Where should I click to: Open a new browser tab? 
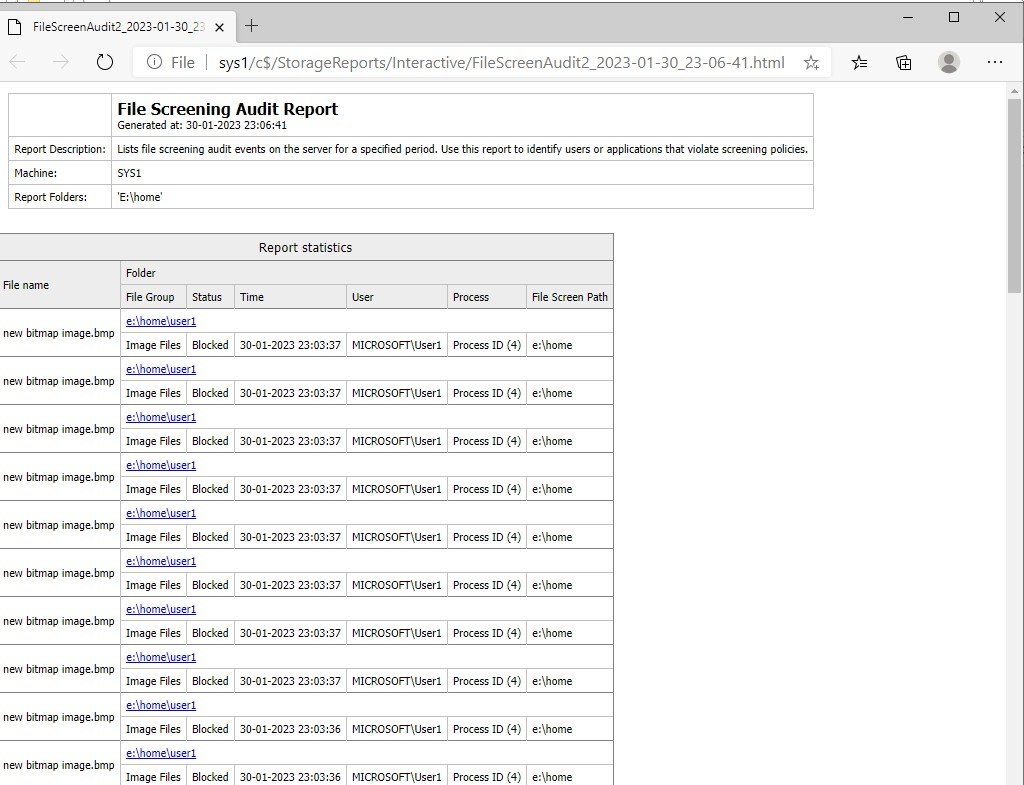[x=251, y=26]
